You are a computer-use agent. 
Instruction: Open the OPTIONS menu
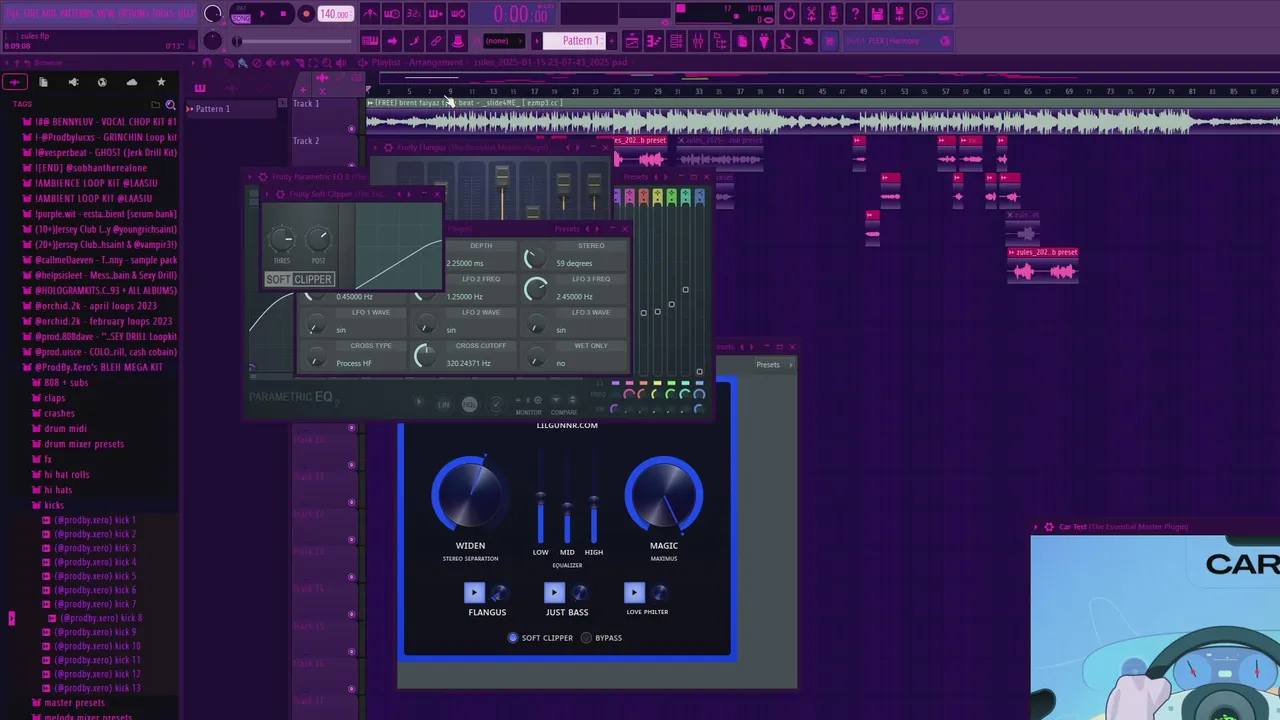[x=134, y=14]
